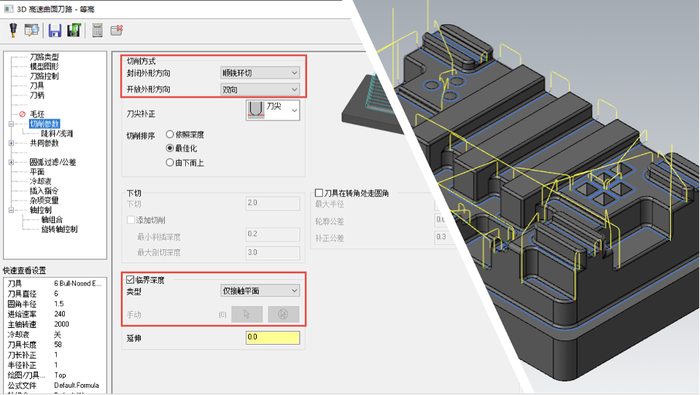This screenshot has height=395, width=700.
Task: Open the 开放外形方向 dropdown
Action: click(260, 89)
